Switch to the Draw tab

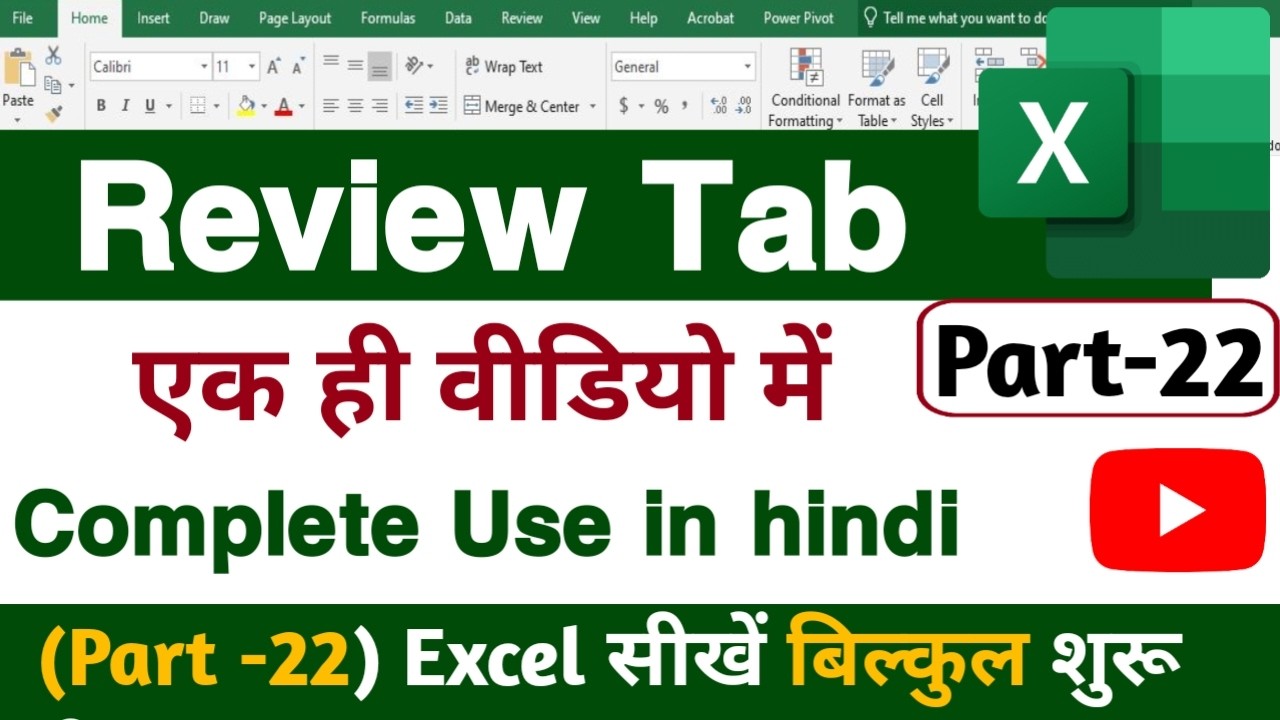(214, 18)
